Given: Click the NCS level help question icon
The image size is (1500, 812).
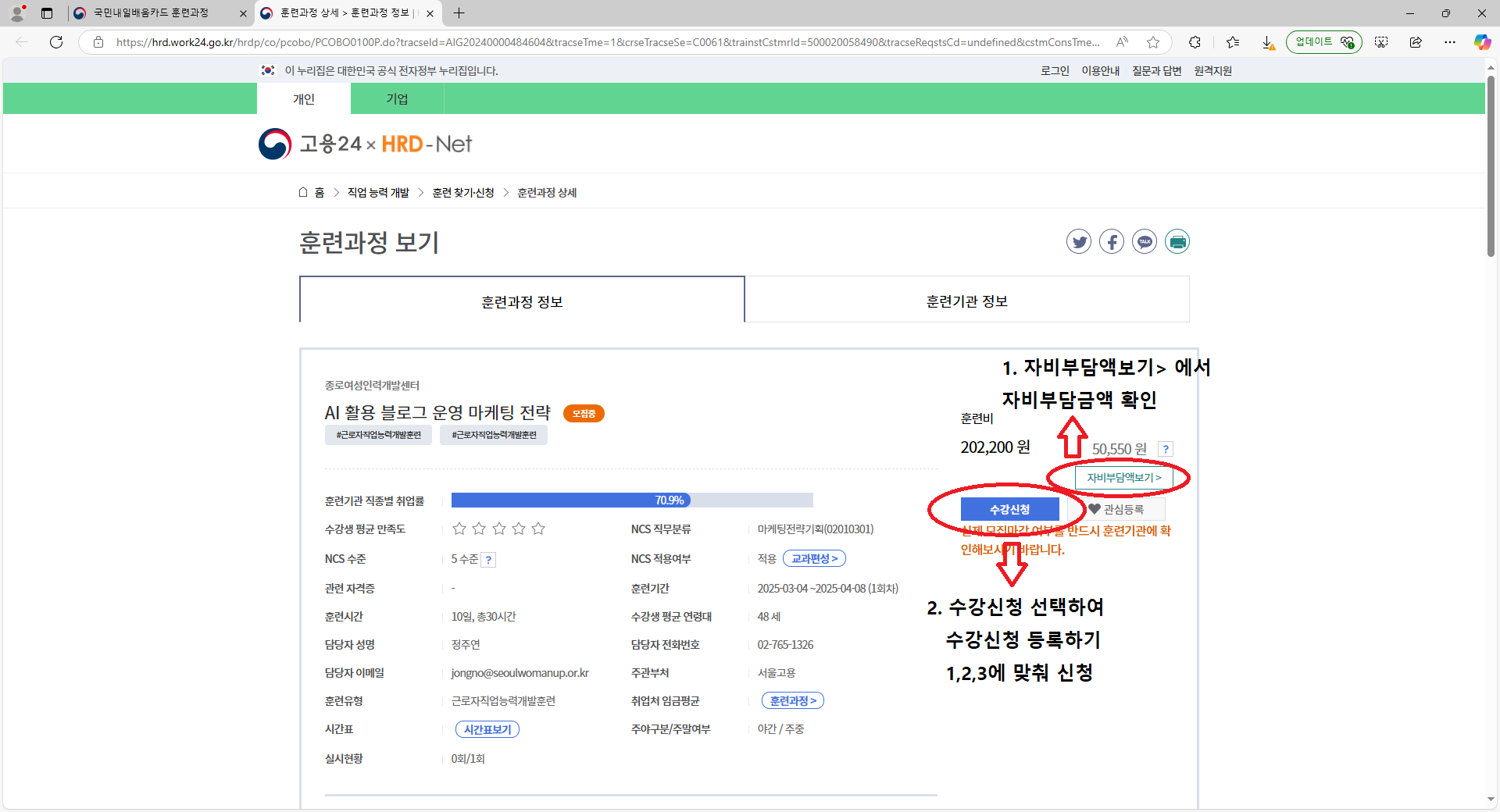Looking at the screenshot, I should point(488,560).
